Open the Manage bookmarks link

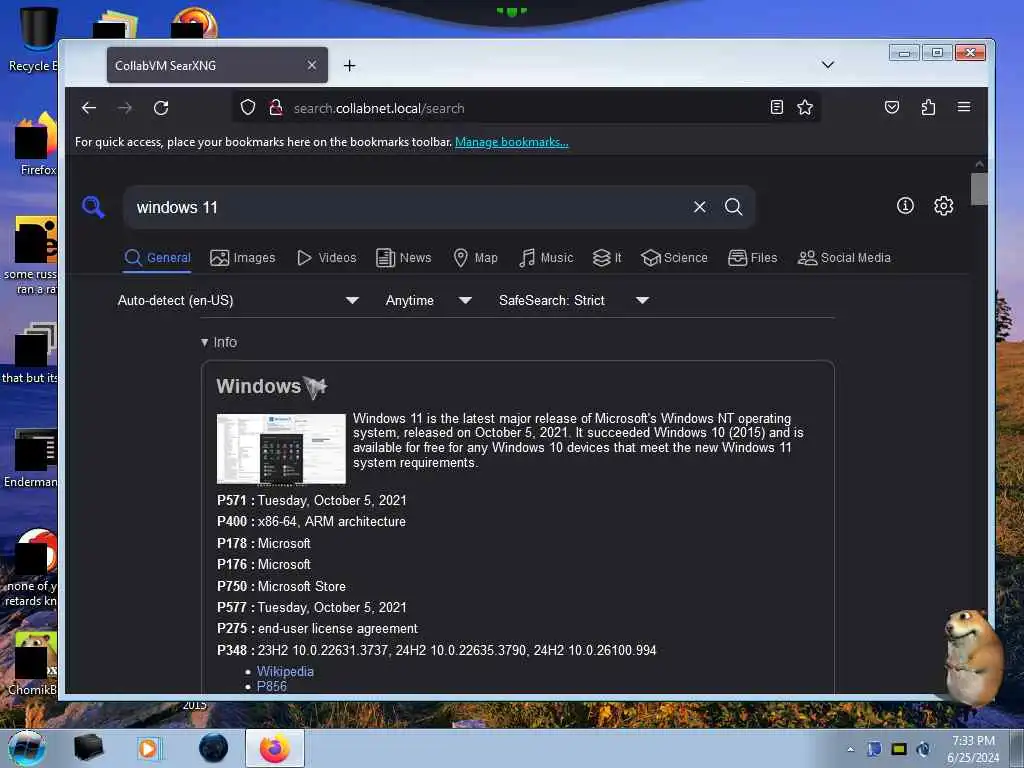[x=511, y=142]
